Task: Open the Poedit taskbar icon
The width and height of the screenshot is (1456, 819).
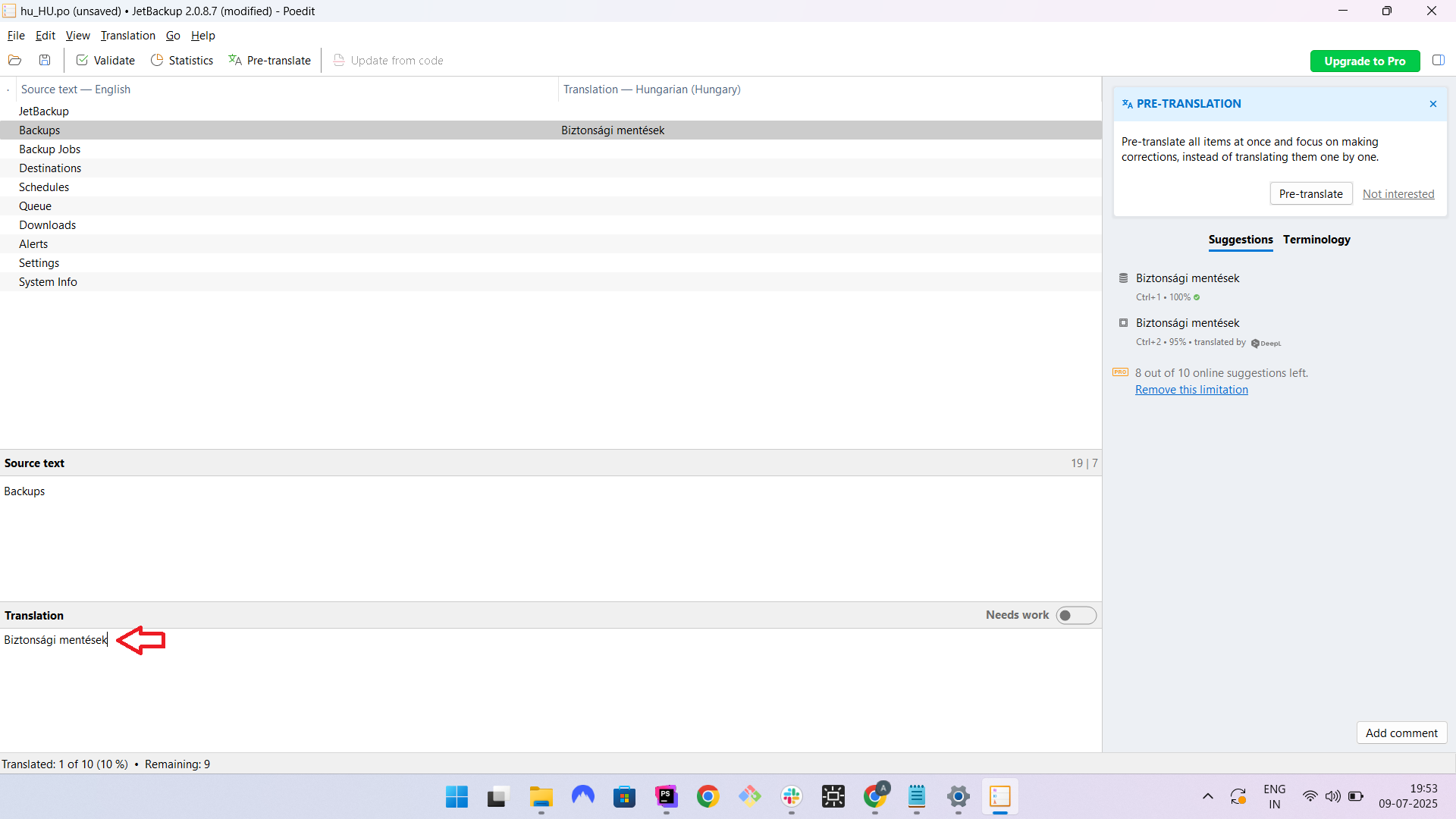Action: tap(999, 797)
